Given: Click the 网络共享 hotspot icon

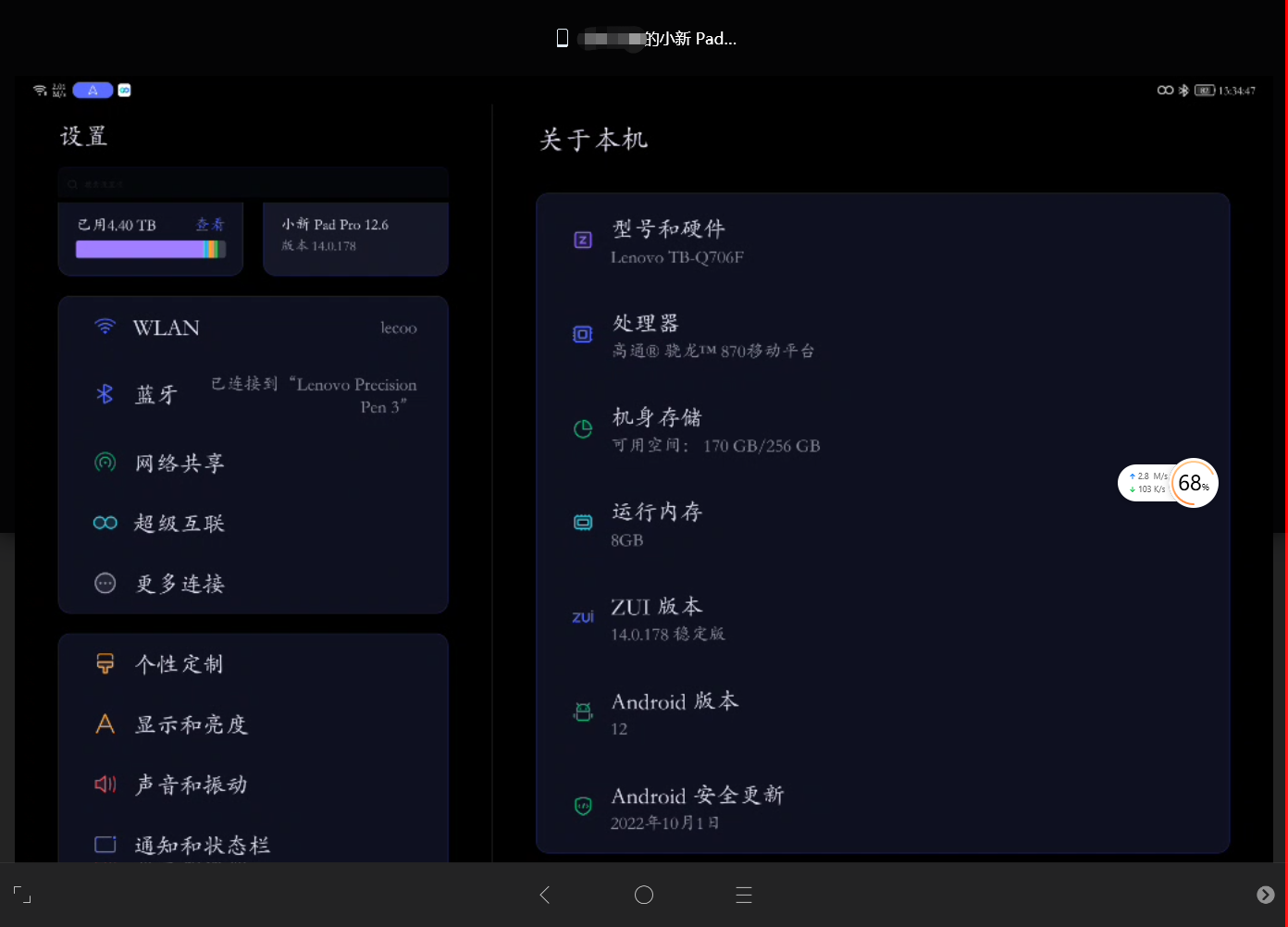Looking at the screenshot, I should click(105, 463).
